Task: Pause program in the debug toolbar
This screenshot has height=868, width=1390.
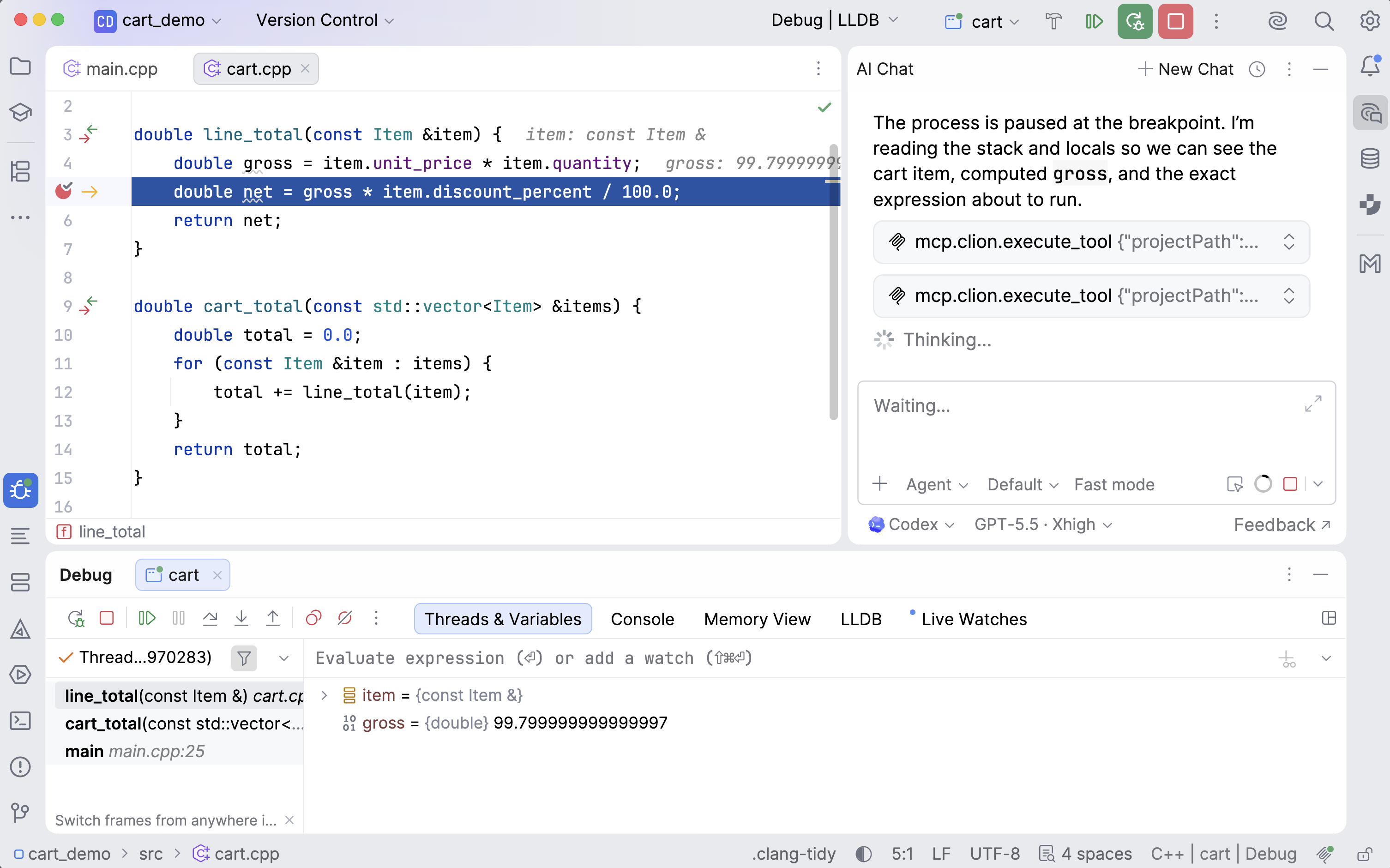Action: (x=179, y=618)
